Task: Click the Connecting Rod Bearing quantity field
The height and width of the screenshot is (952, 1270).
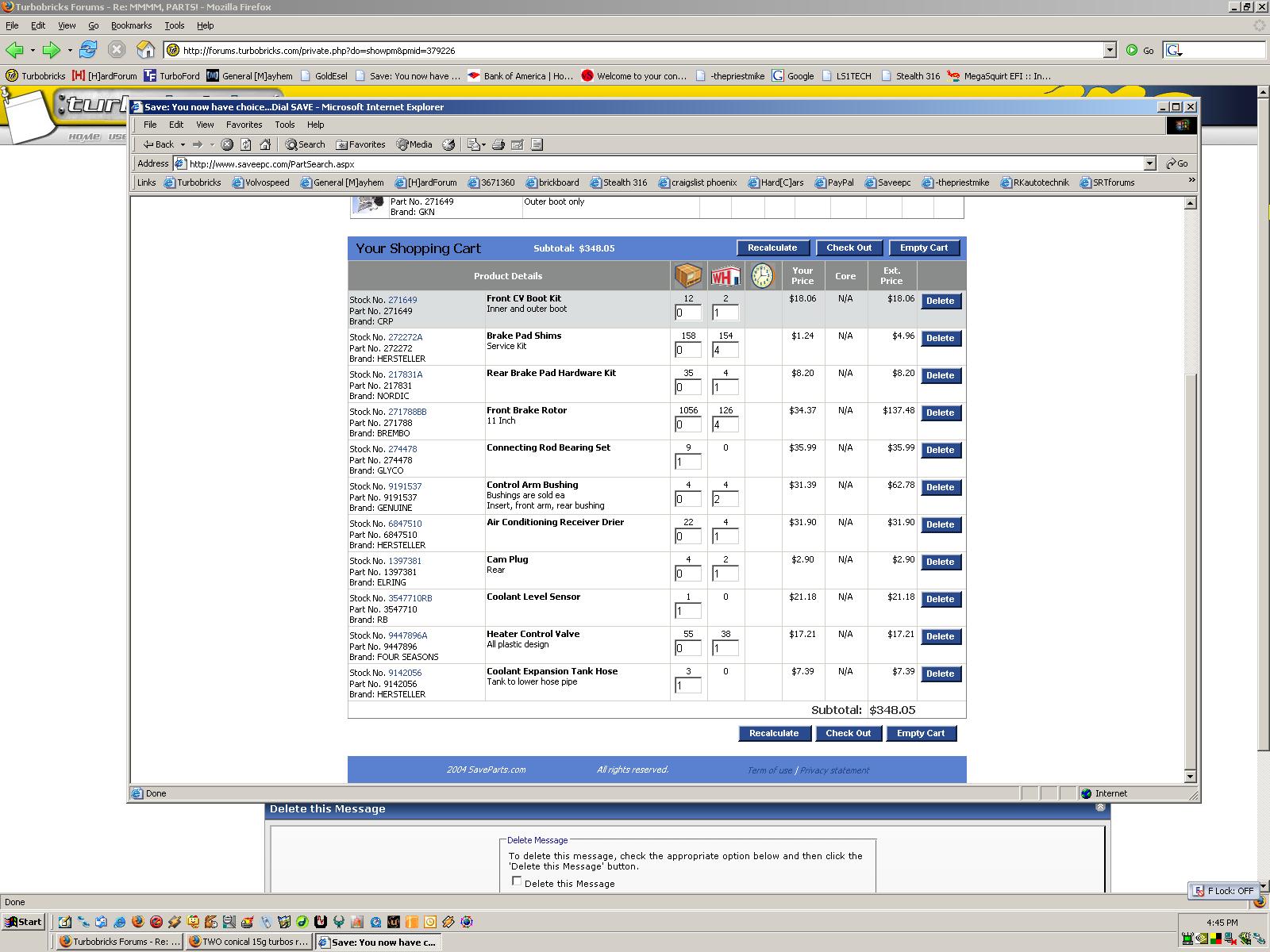Action: pyautogui.click(x=688, y=462)
